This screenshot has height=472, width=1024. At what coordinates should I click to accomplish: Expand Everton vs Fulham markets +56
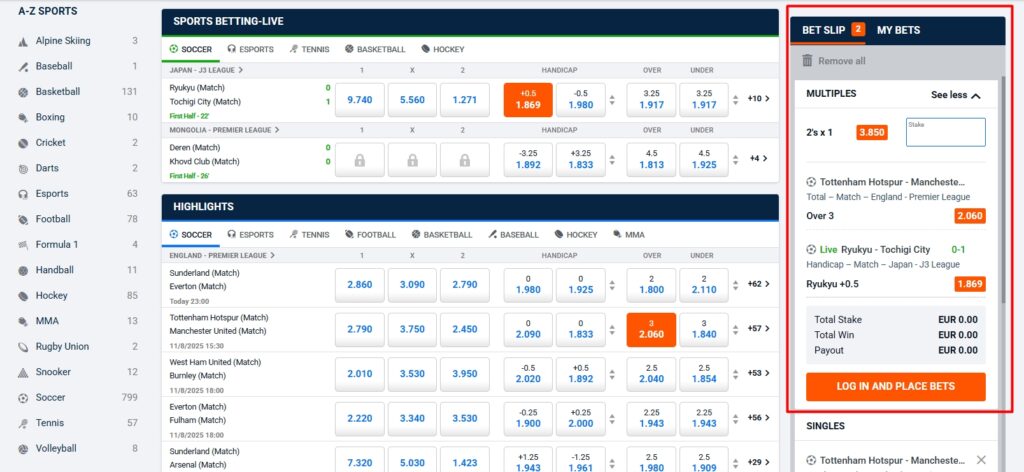pyautogui.click(x=759, y=417)
